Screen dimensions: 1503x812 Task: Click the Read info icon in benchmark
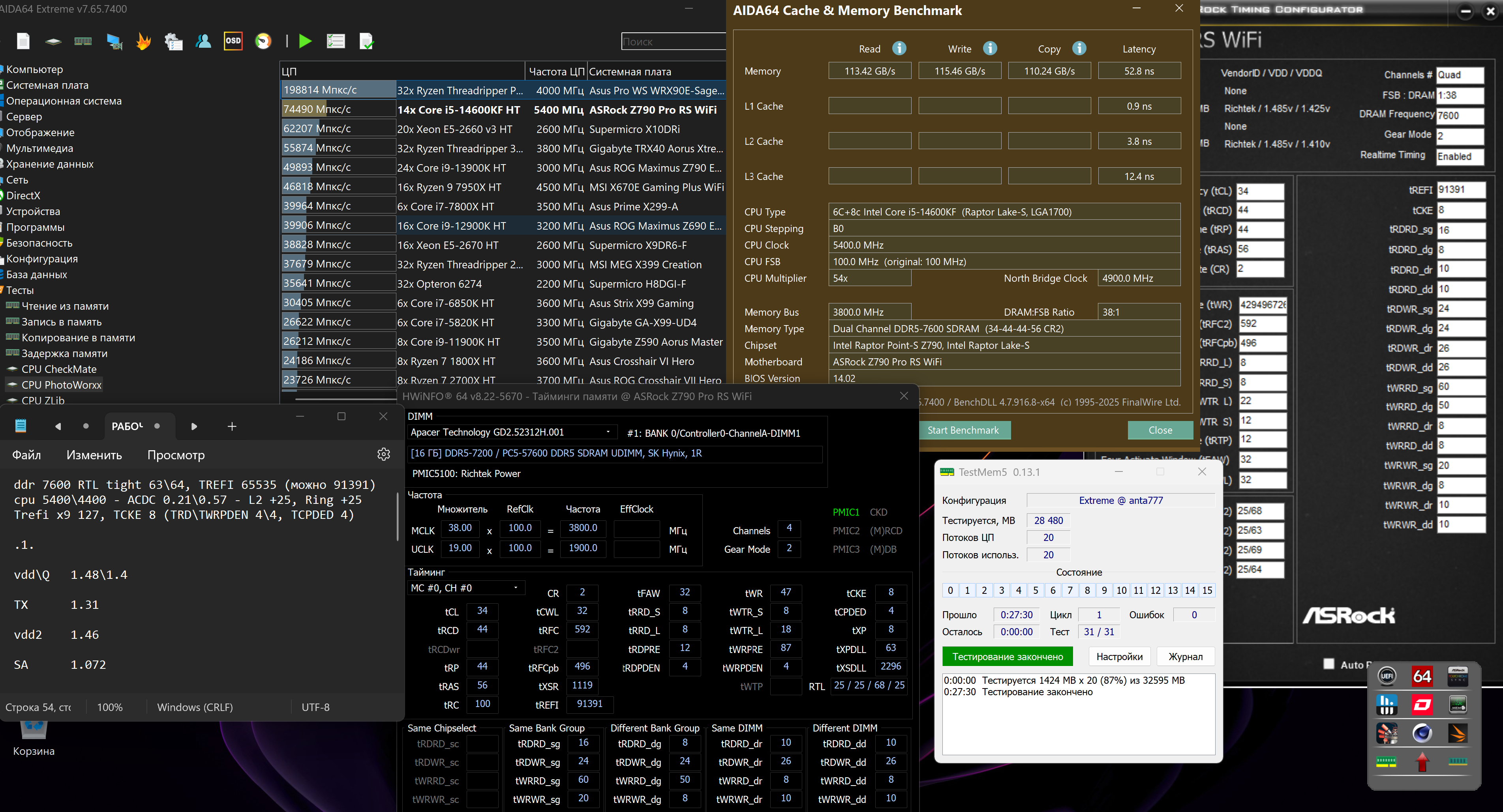point(899,49)
